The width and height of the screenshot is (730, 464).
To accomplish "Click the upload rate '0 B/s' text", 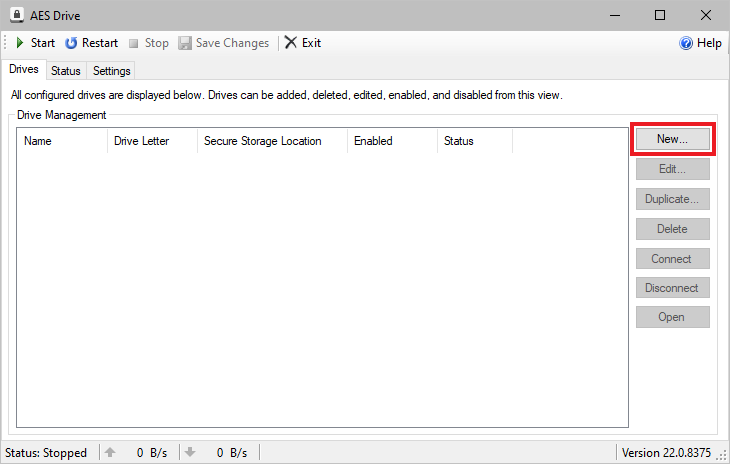I will point(152,453).
